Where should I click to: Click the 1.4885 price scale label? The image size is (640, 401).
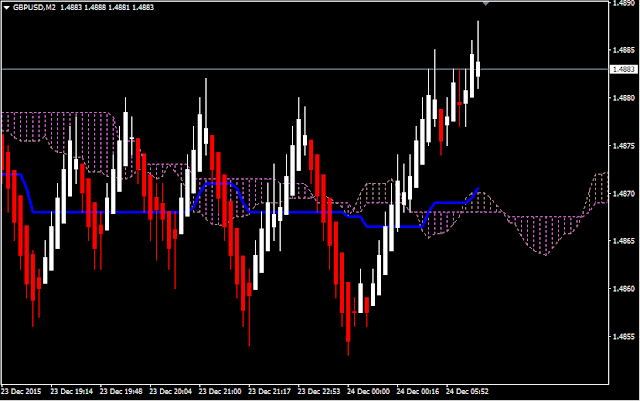pyautogui.click(x=624, y=50)
